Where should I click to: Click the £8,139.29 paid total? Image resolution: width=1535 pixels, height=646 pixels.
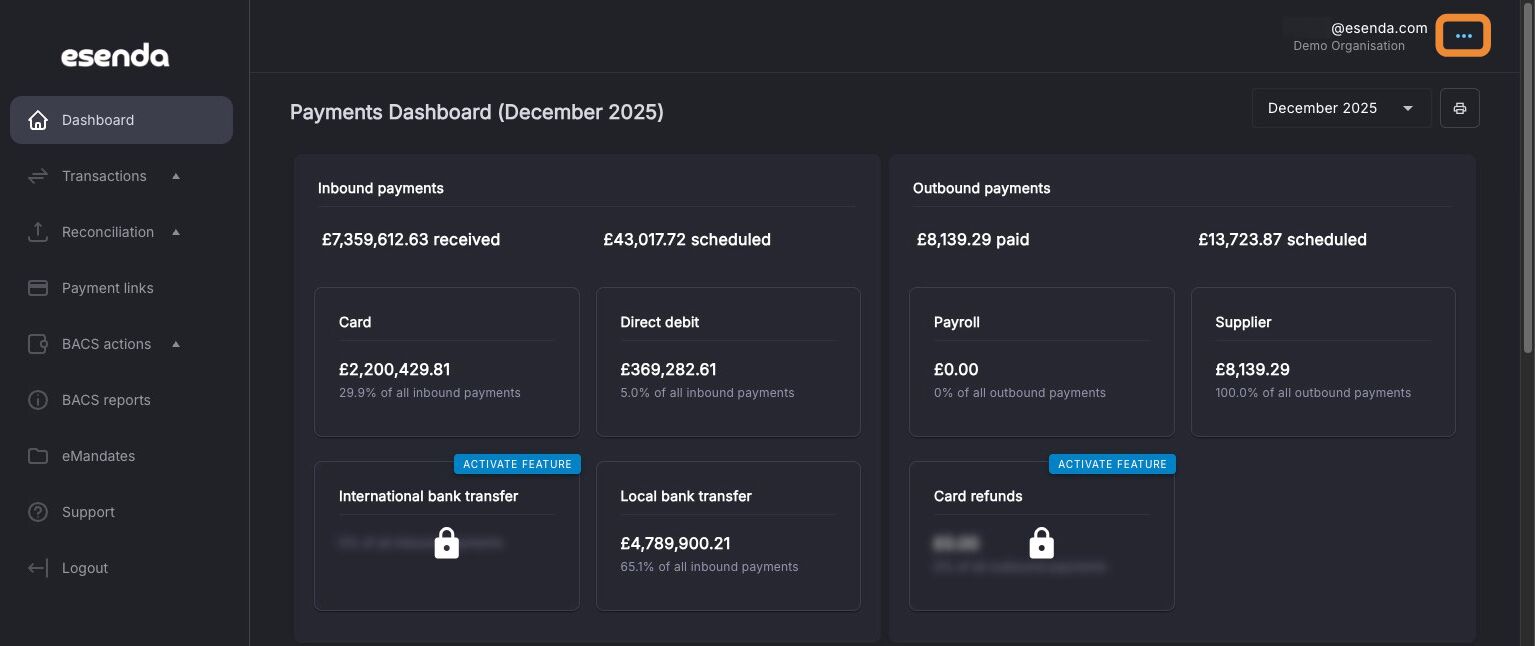click(x=973, y=240)
